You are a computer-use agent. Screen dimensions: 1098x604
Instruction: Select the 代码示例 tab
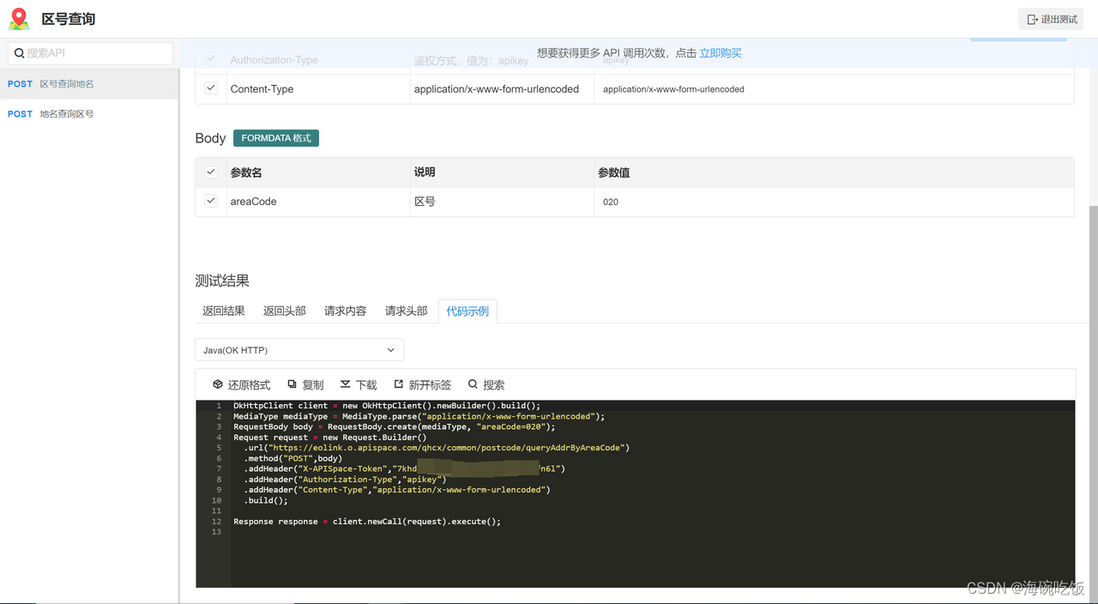tap(468, 311)
